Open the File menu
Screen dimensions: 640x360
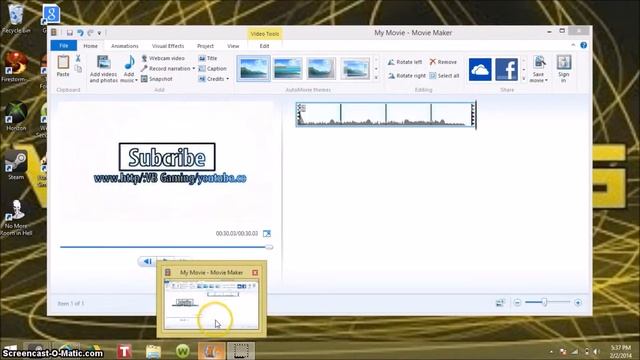(64, 46)
